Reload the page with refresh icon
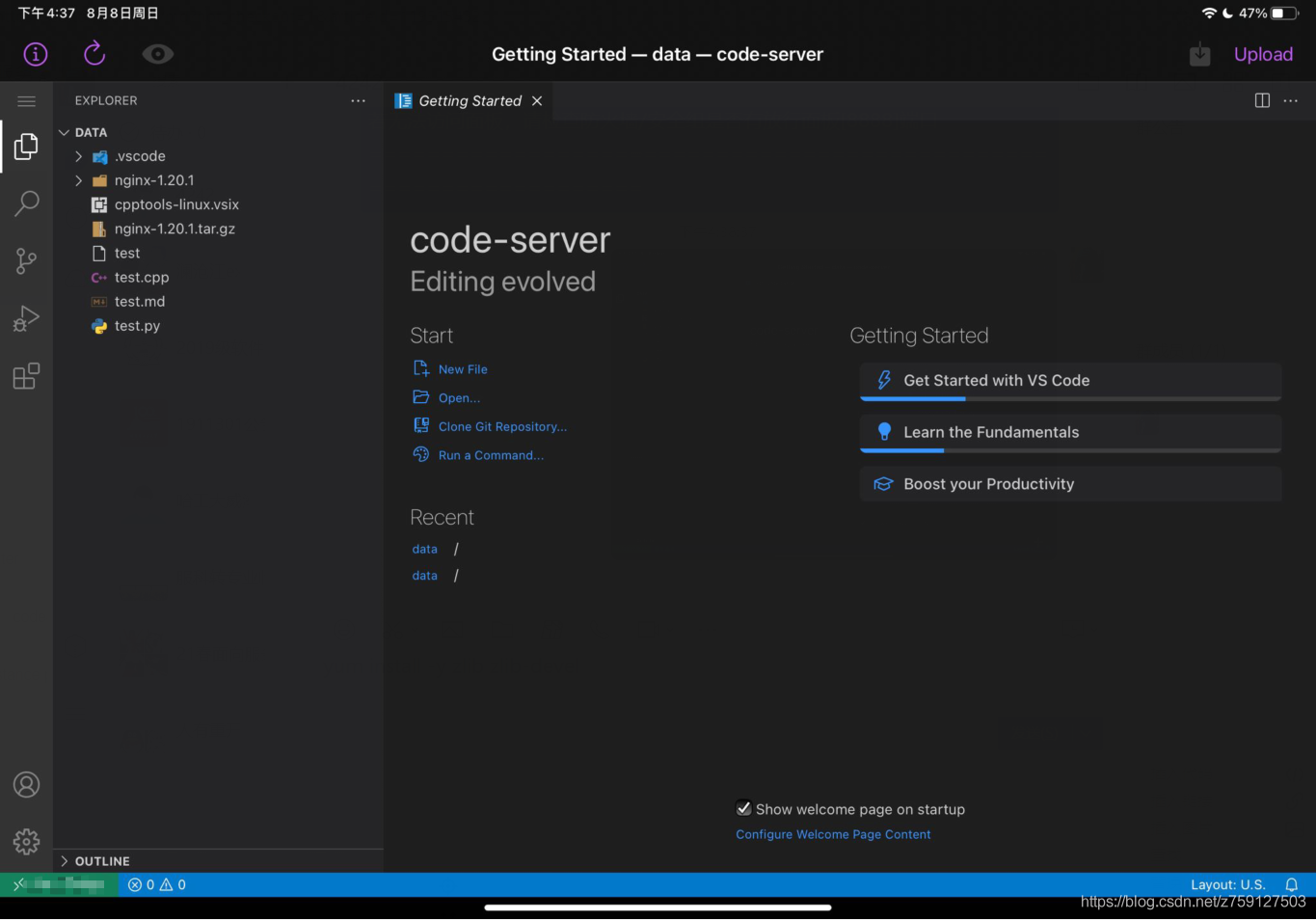The height and width of the screenshot is (920, 1316). click(x=94, y=54)
